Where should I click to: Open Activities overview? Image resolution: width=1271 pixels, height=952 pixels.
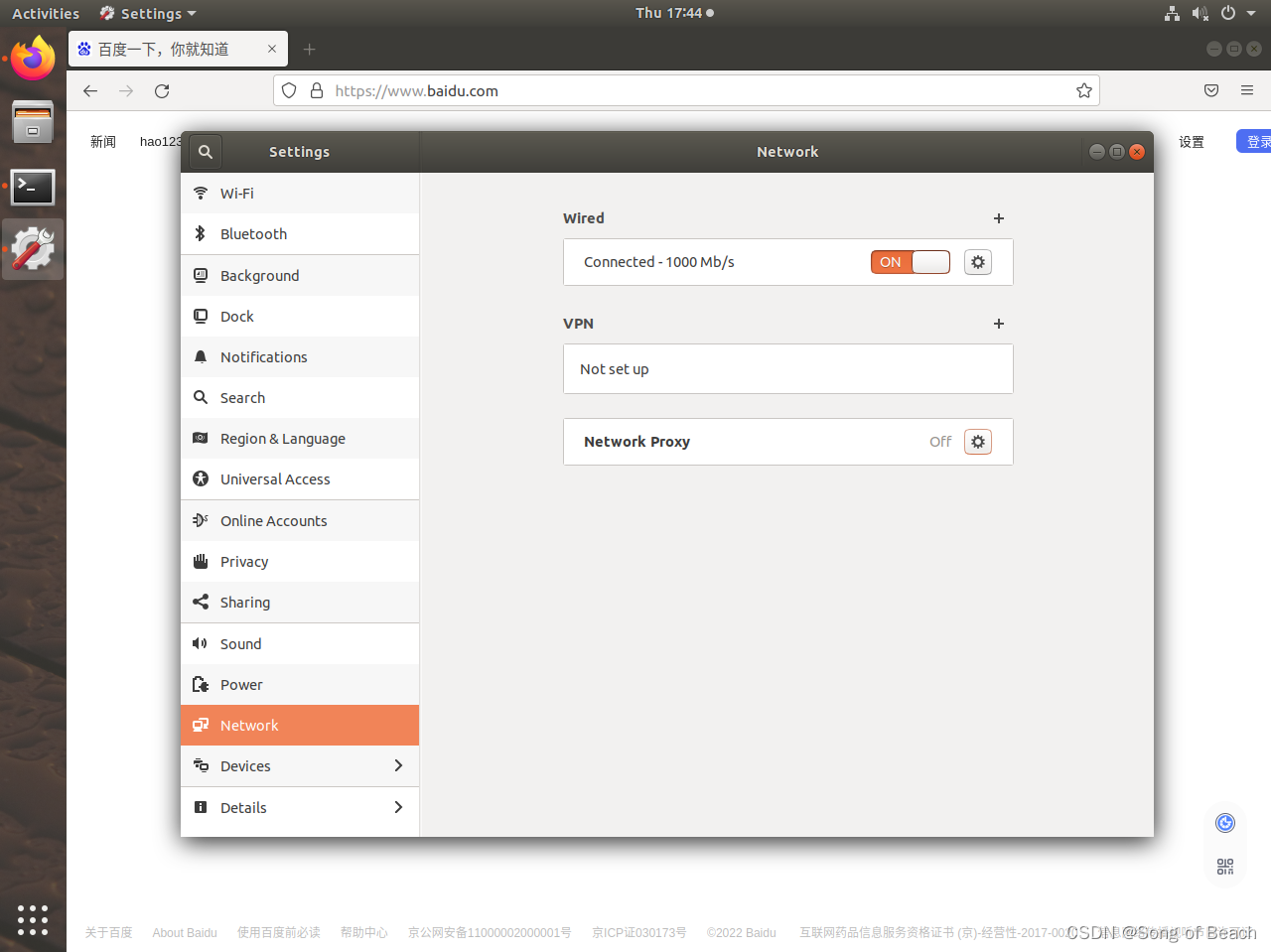tap(46, 13)
